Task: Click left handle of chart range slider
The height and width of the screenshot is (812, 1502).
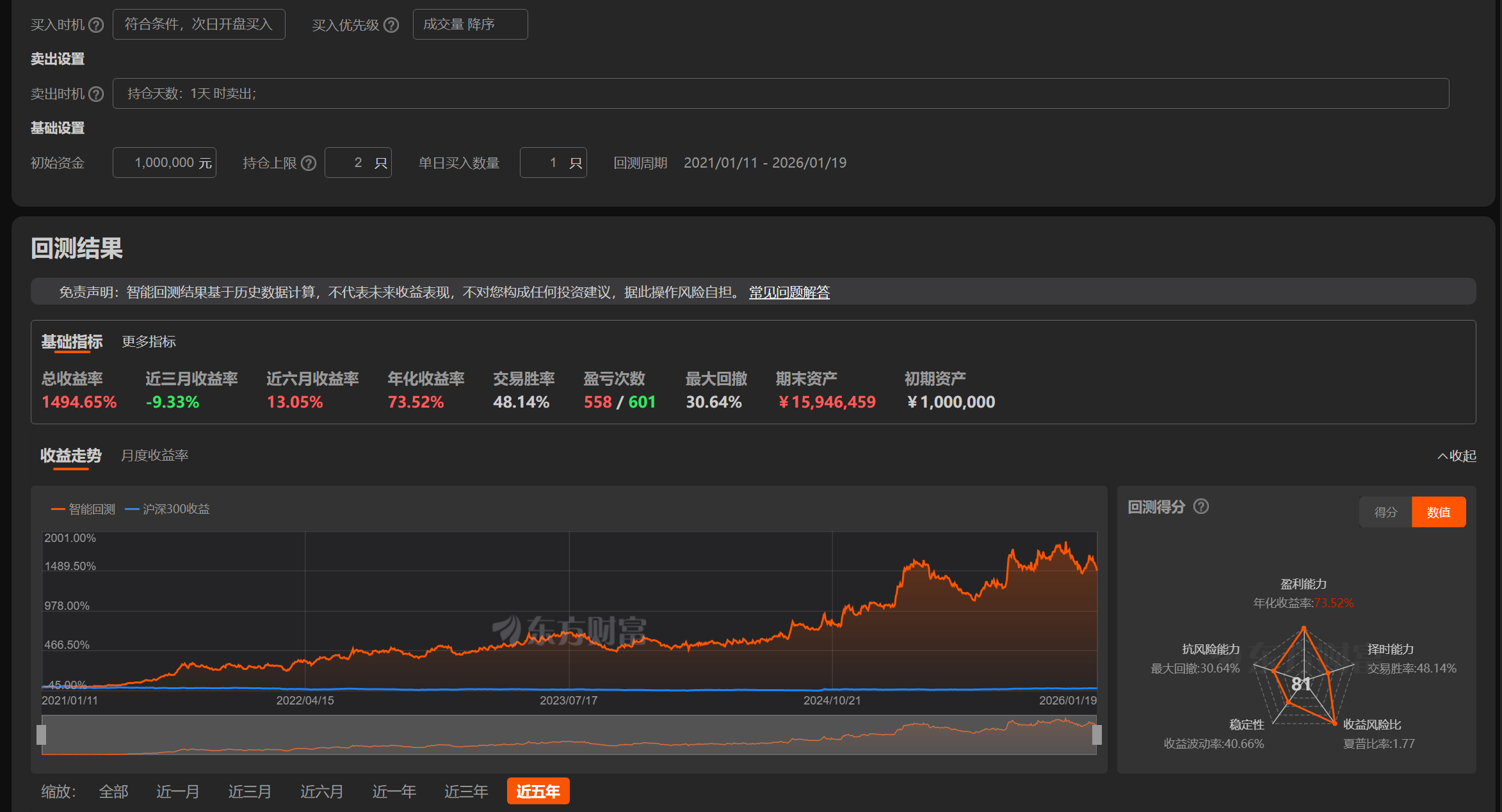Action: click(x=42, y=735)
